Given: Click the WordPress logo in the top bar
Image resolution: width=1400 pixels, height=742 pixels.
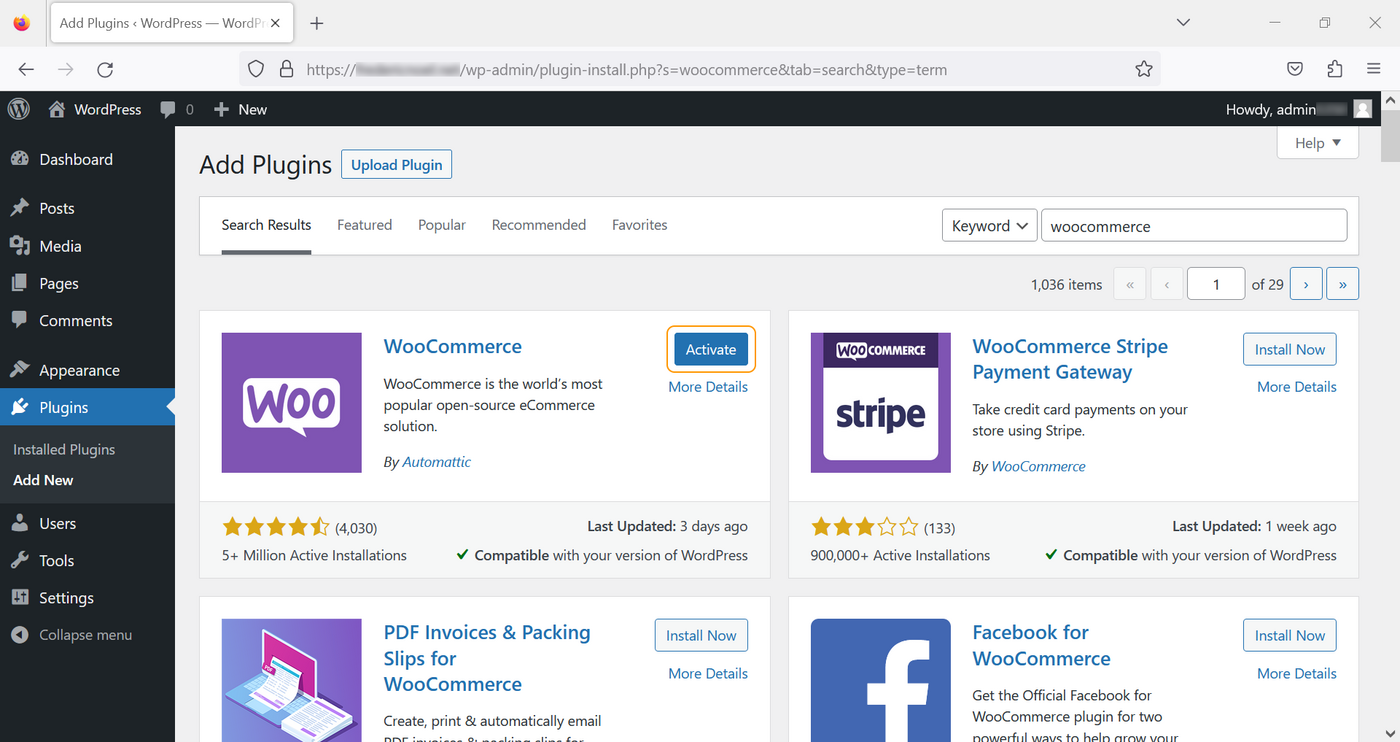Looking at the screenshot, I should click(18, 109).
